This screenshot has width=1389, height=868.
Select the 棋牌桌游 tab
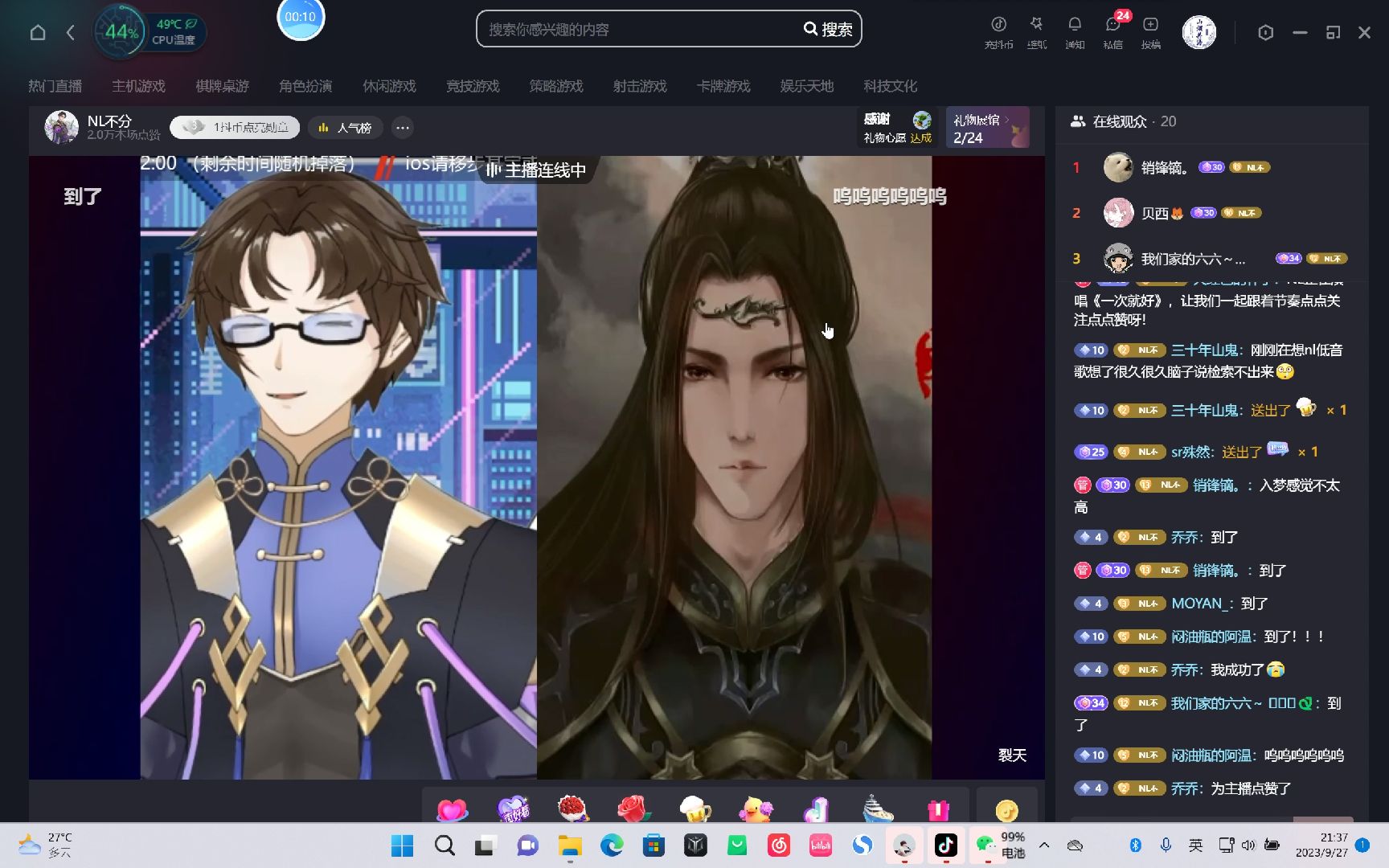point(222,86)
